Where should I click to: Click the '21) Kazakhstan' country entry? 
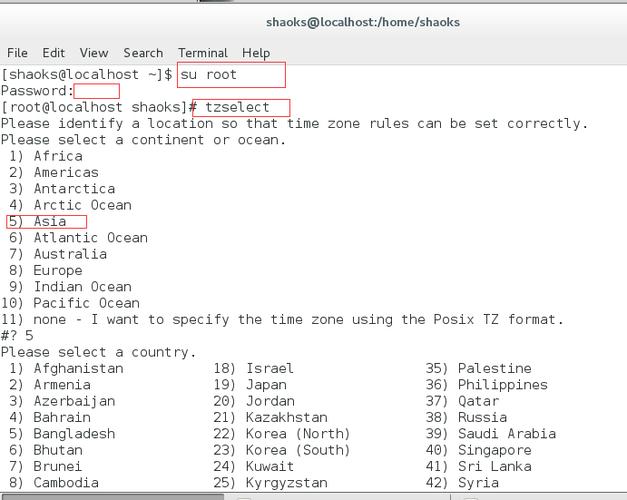[270, 418]
